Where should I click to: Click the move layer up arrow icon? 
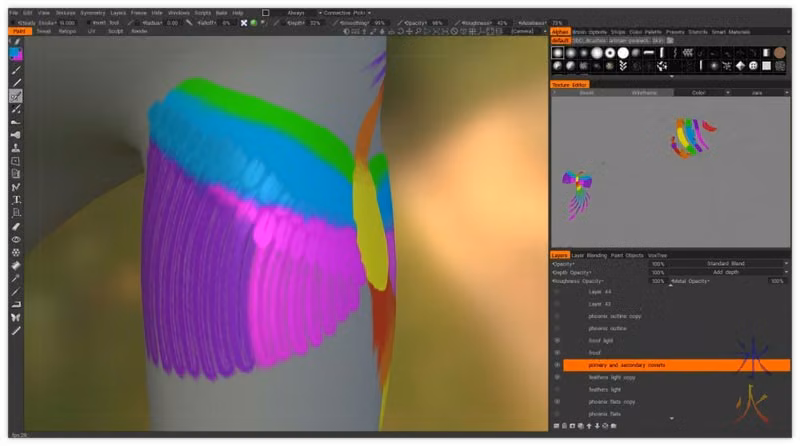point(589,426)
